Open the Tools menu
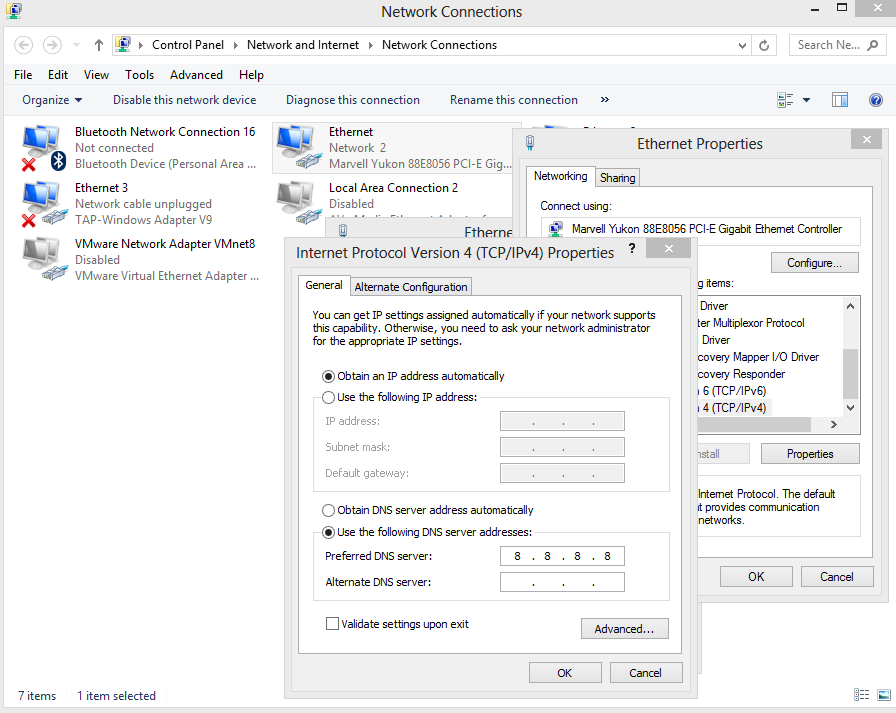Image resolution: width=896 pixels, height=713 pixels. tap(139, 75)
